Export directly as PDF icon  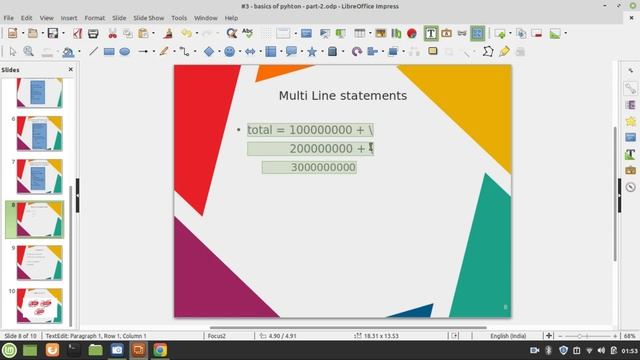pos(78,33)
